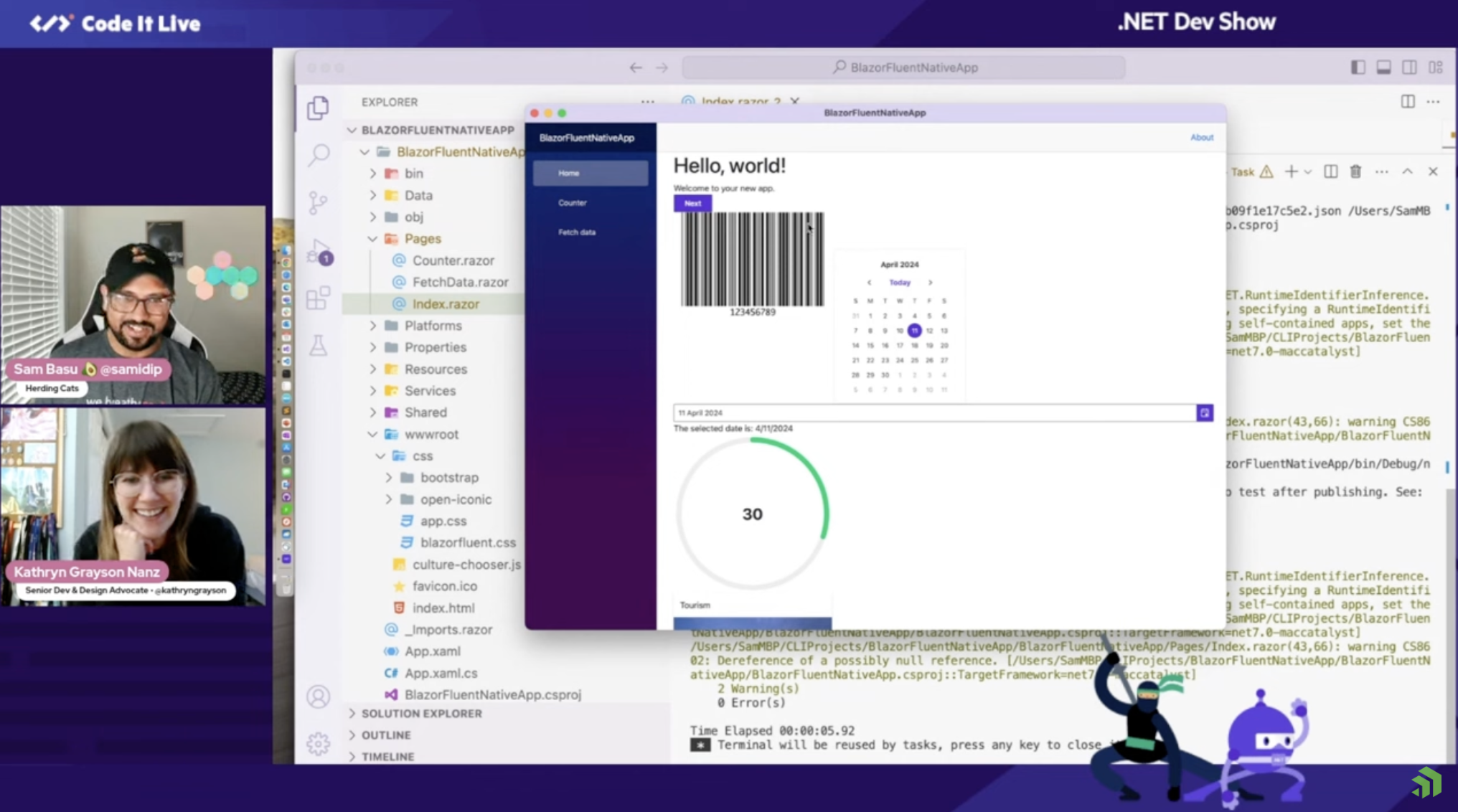1458x812 pixels.
Task: Split the terminal panel
Action: [x=1330, y=171]
